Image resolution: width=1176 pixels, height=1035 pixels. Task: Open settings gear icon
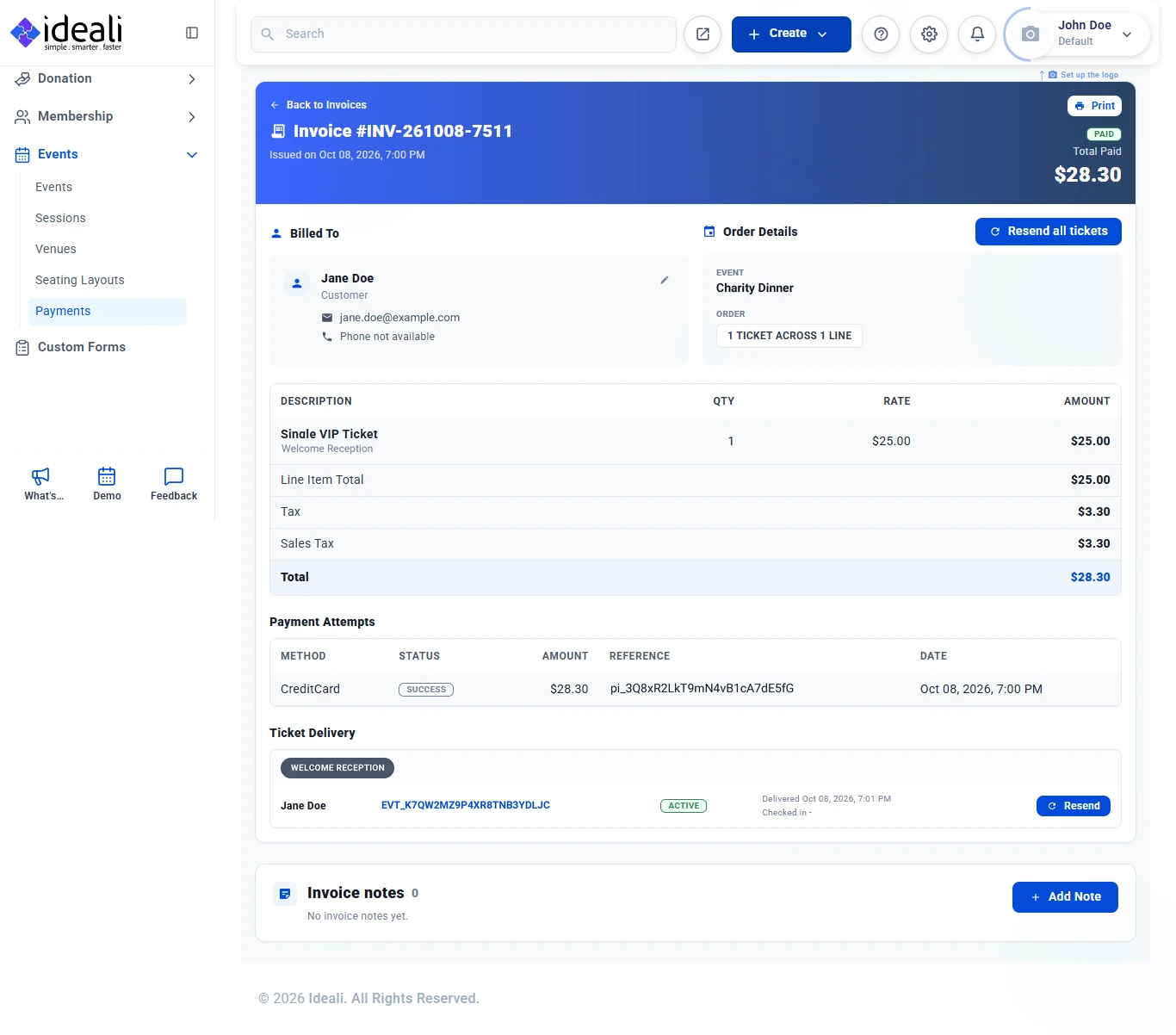(x=929, y=34)
